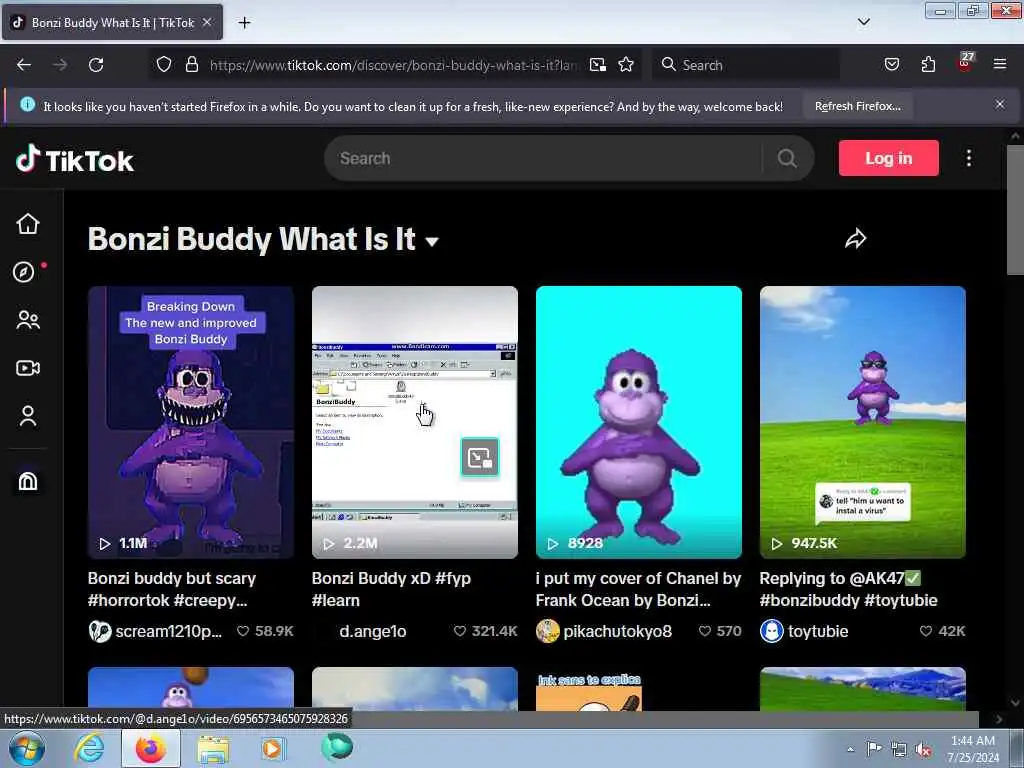Click the TikTok logo

point(74,159)
